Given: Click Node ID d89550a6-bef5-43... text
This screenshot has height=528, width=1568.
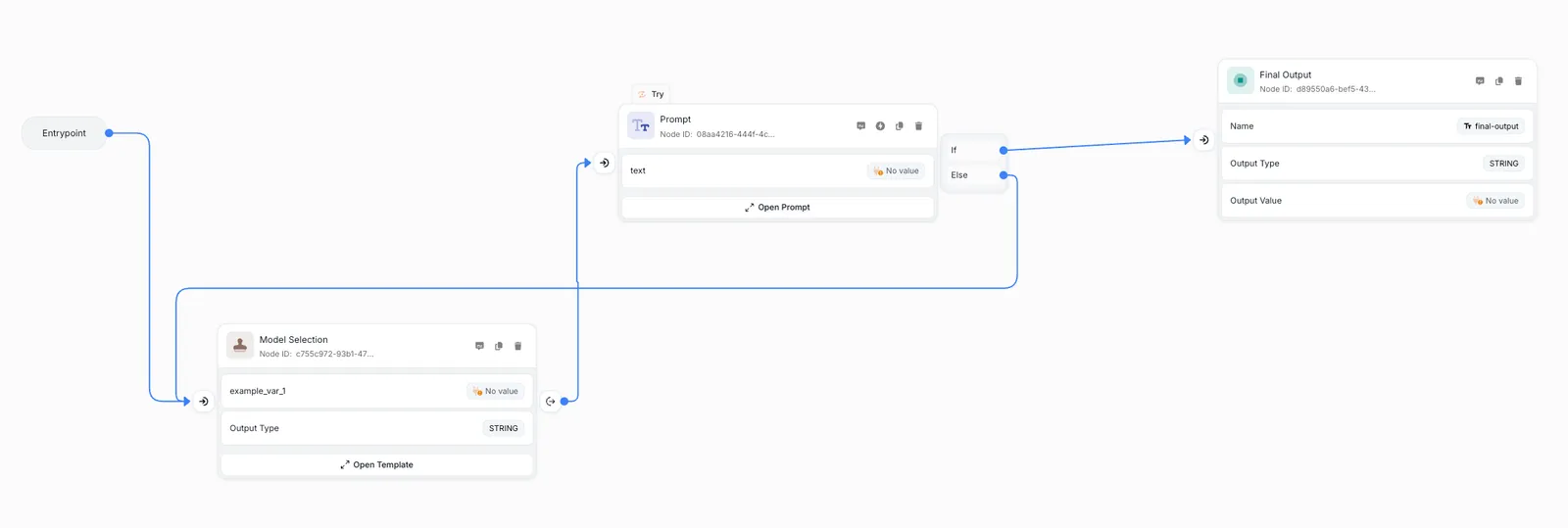Looking at the screenshot, I should point(1317,89).
